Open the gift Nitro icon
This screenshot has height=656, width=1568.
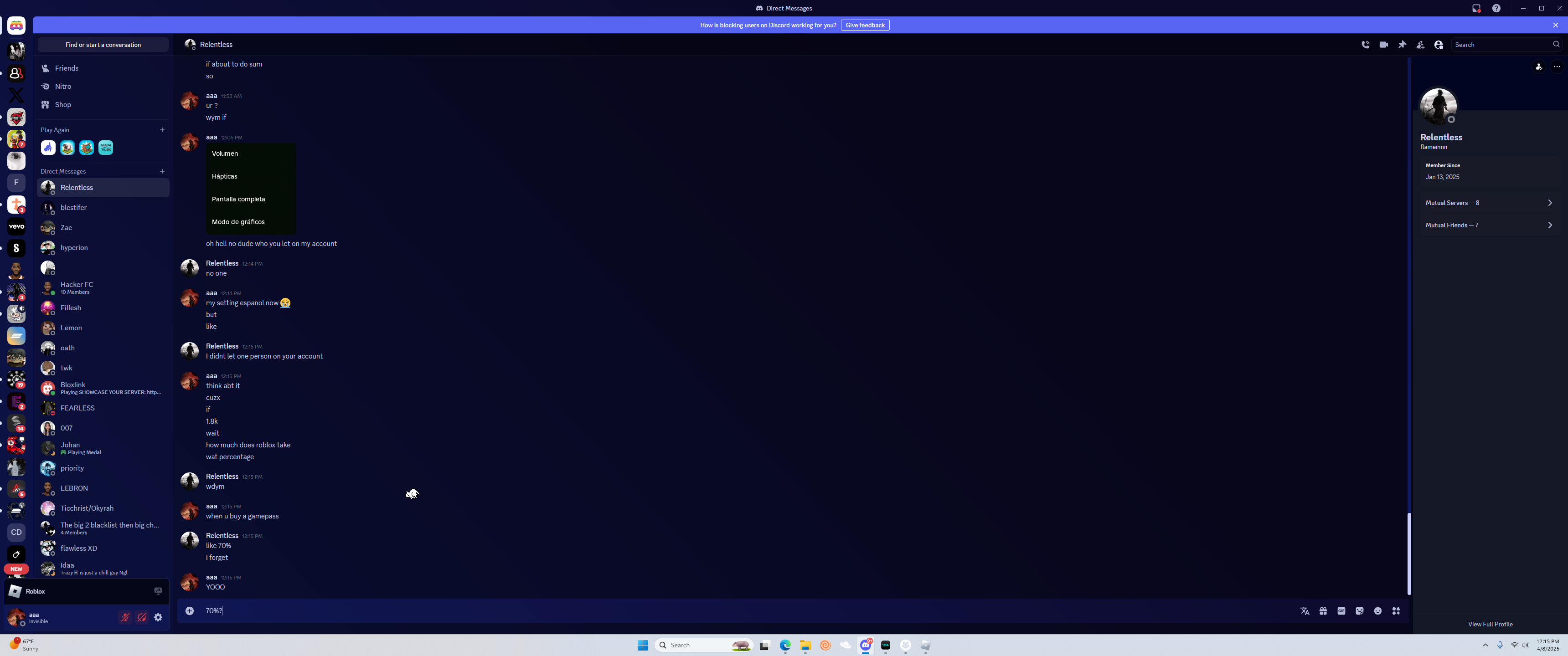pyautogui.click(x=1323, y=611)
